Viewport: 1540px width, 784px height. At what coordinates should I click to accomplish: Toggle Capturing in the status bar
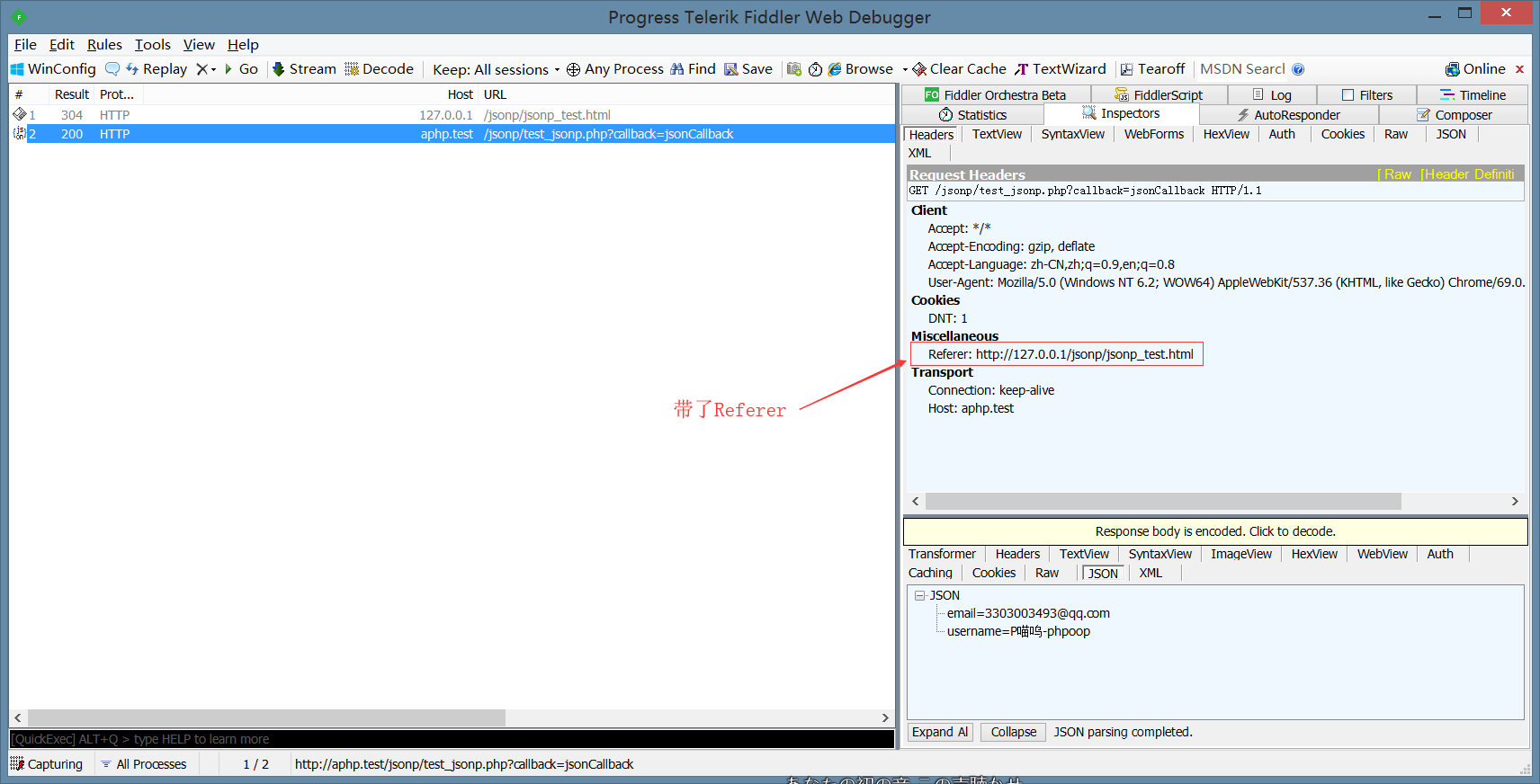click(x=47, y=764)
